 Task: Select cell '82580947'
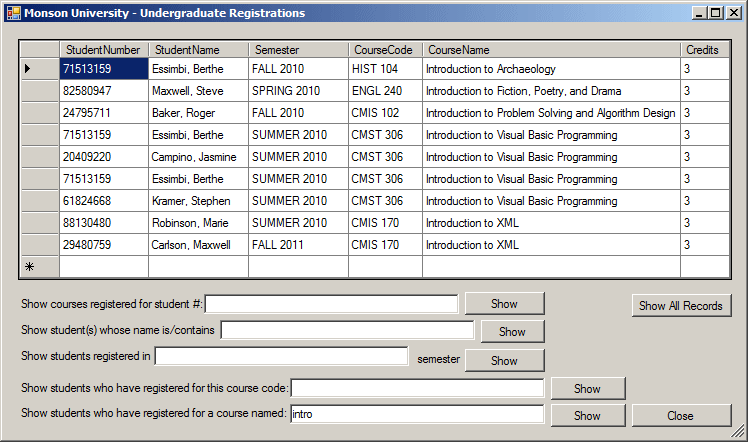tap(104, 91)
